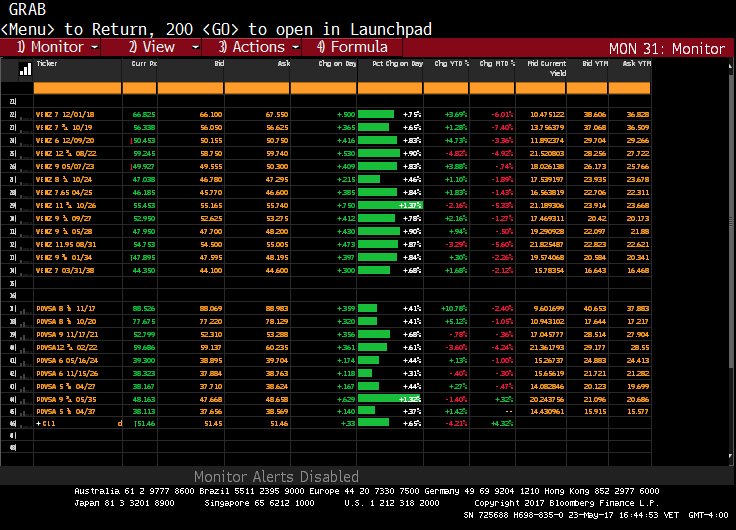The image size is (736, 530).
Task: Click the Ticker column header
Action: 47,63
